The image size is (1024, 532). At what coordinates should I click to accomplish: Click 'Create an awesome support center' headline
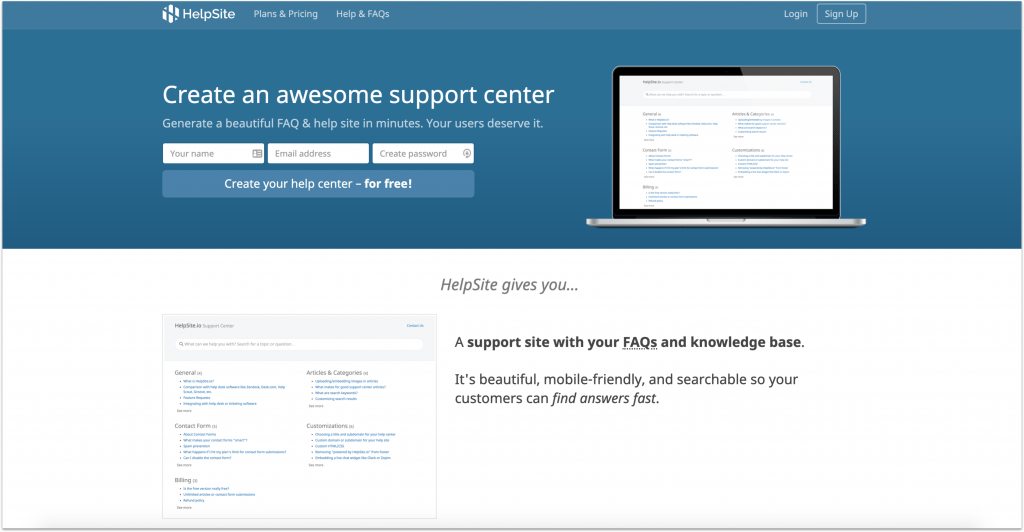358,95
